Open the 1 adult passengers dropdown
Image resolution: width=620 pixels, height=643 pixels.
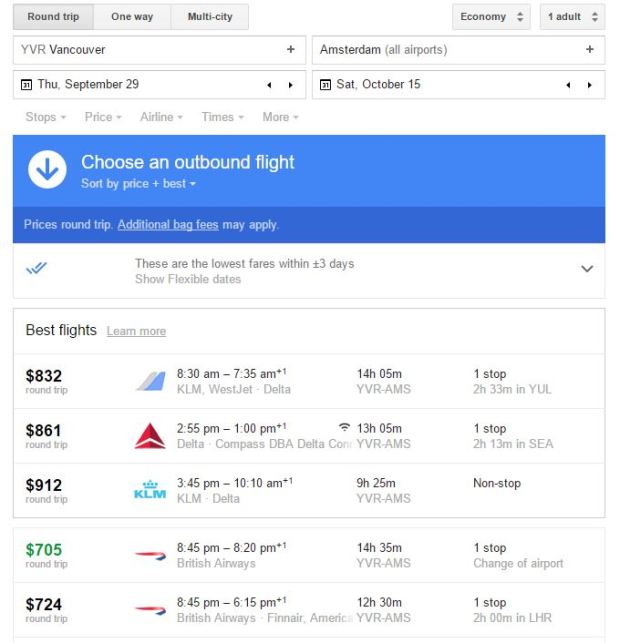pyautogui.click(x=572, y=17)
